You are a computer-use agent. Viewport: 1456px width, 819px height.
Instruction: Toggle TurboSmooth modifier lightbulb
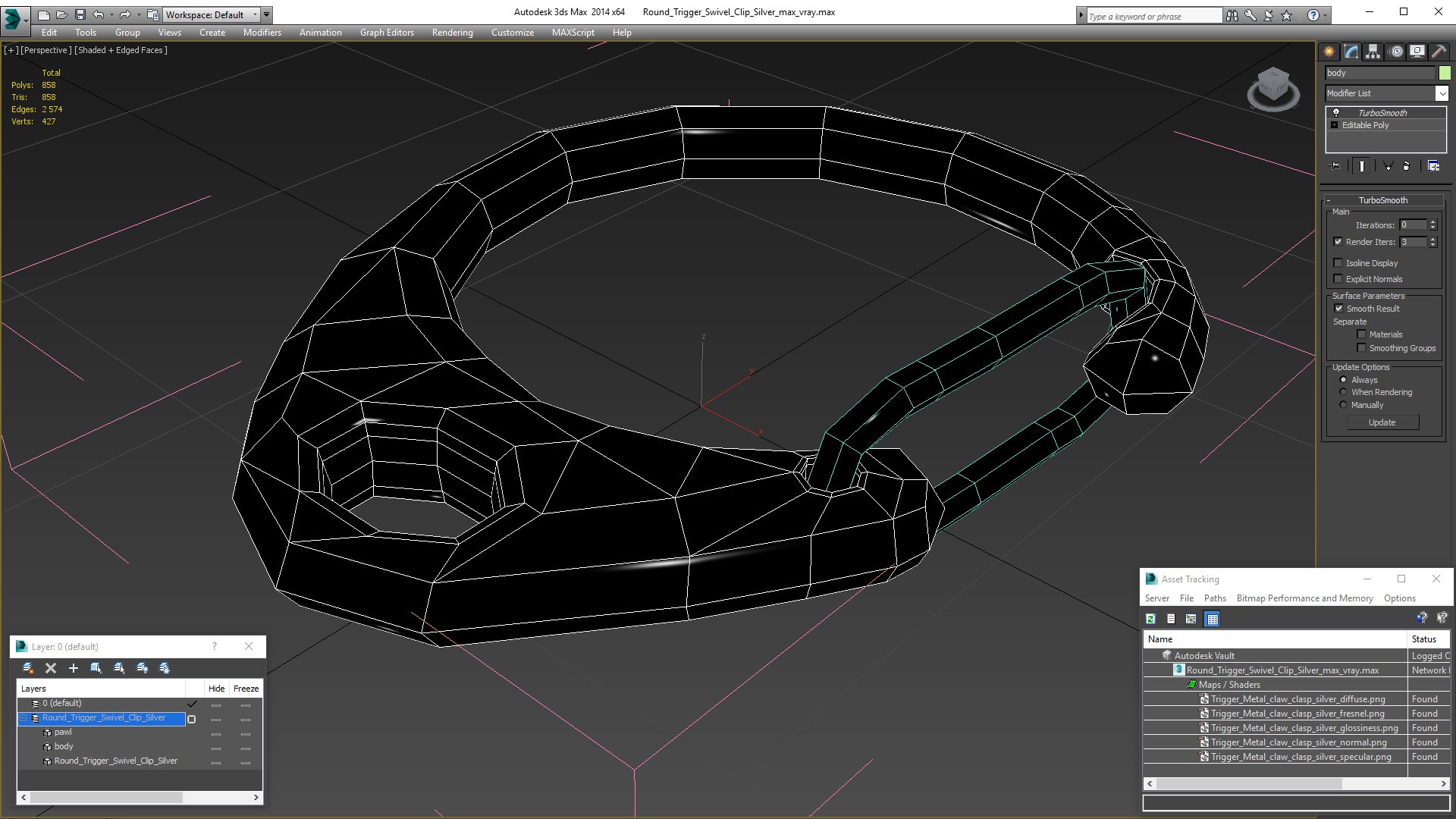coord(1336,112)
